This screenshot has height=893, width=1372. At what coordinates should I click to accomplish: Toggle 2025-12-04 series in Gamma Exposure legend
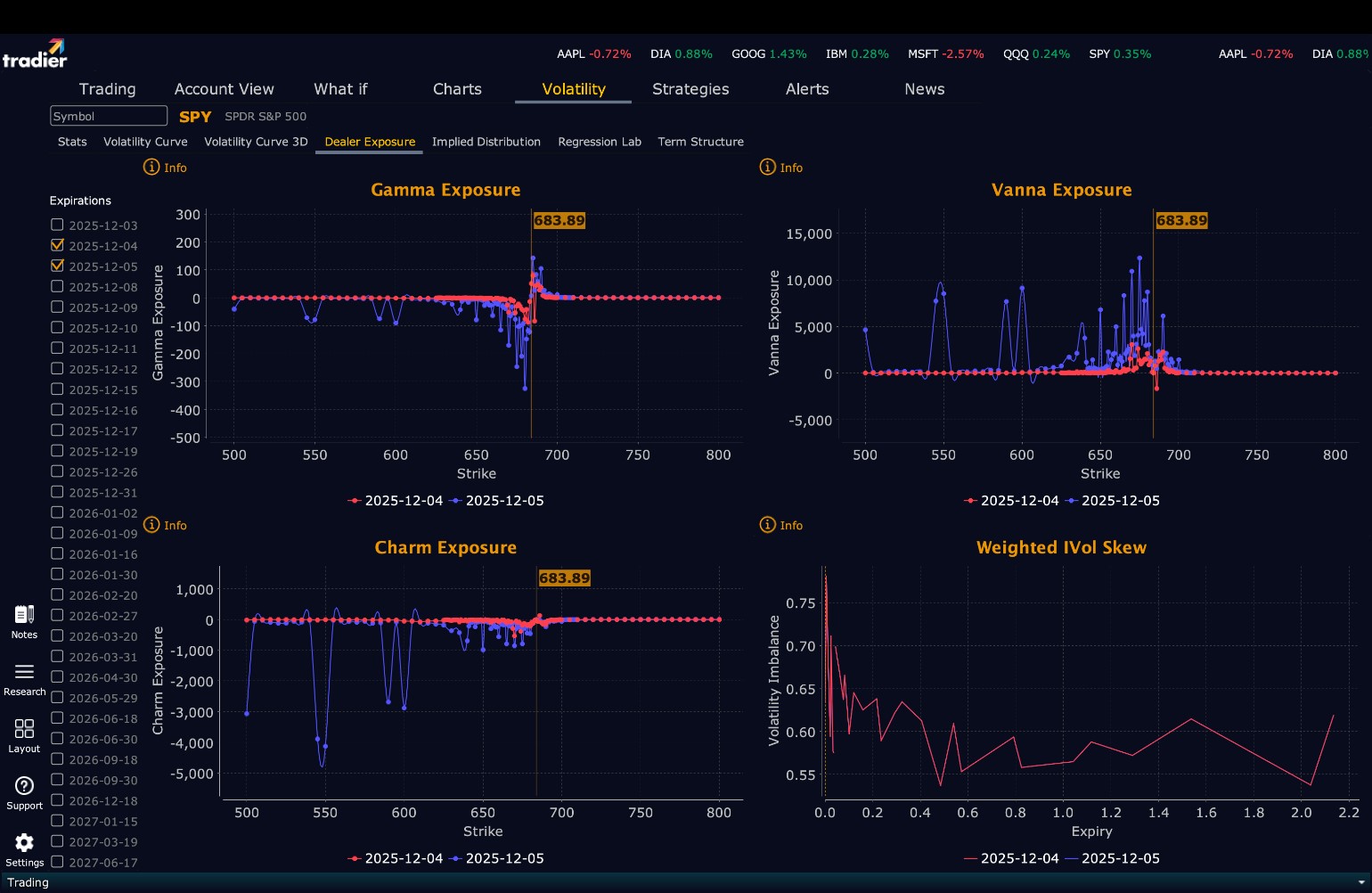[396, 501]
